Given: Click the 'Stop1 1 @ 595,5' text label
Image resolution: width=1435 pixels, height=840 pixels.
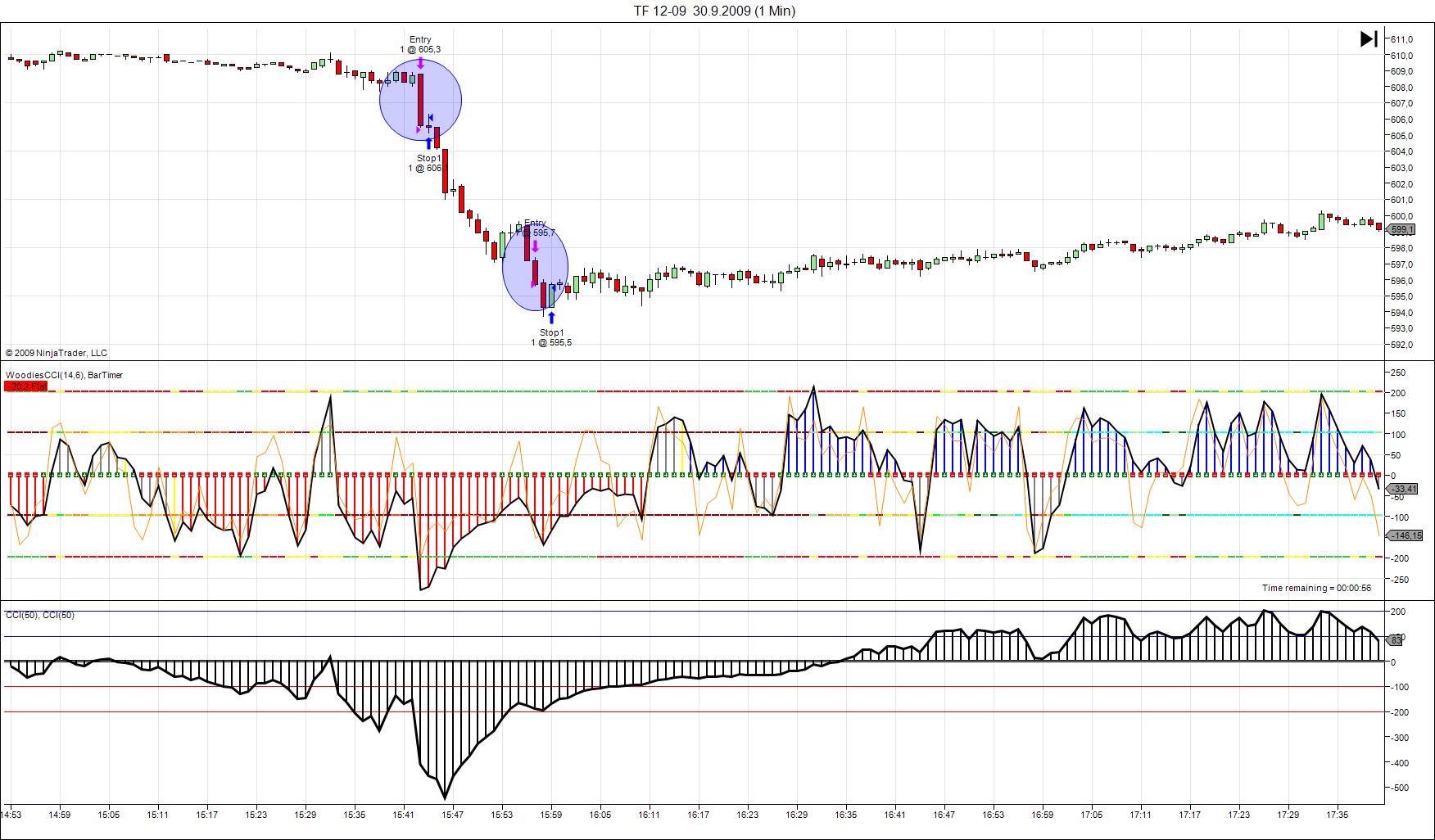Looking at the screenshot, I should pyautogui.click(x=551, y=337).
